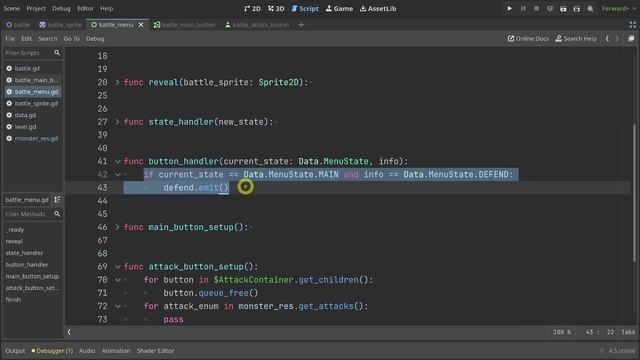Fold the for loop on line 72
Image resolution: width=640 pixels, height=360 pixels.
tap(118, 306)
